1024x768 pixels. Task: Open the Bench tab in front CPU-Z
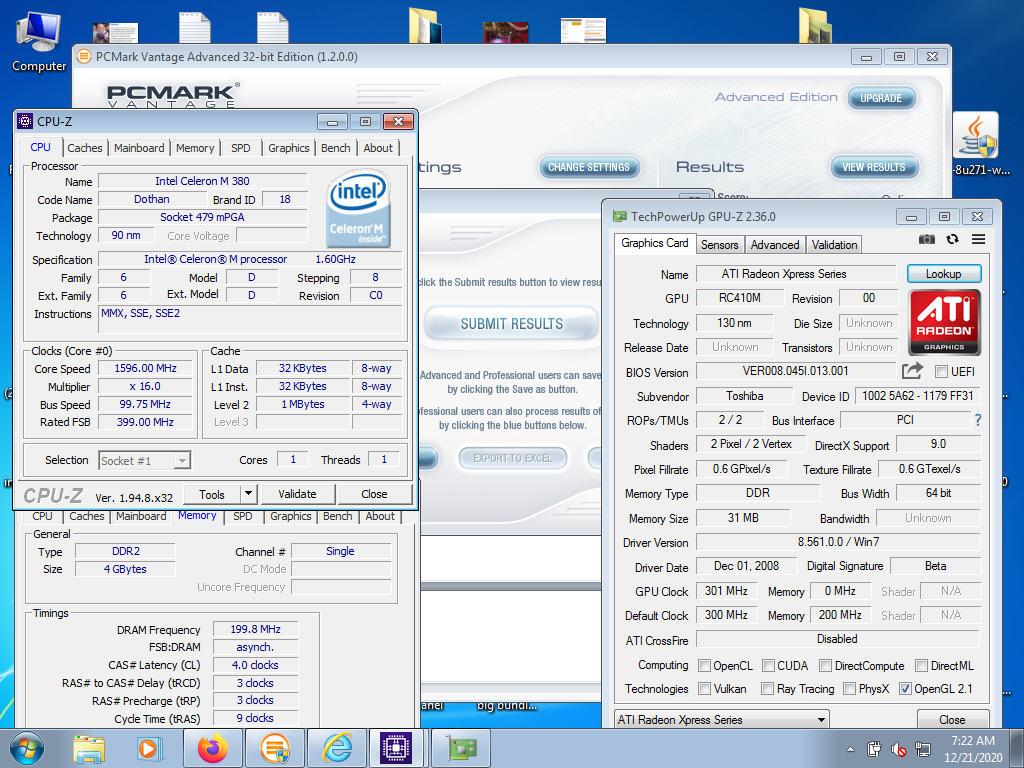[x=336, y=148]
